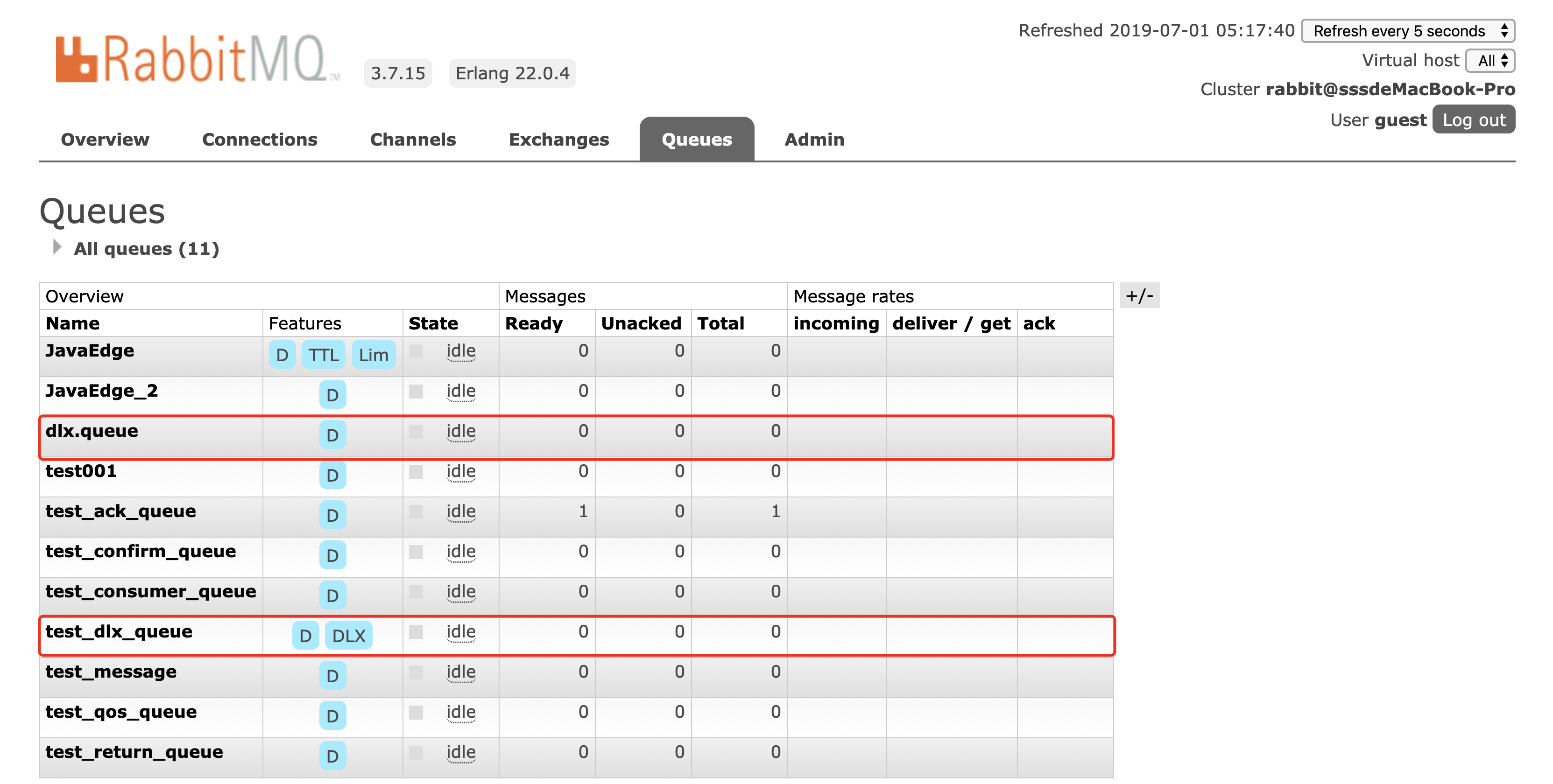1553x784 pixels.
Task: Open the test_dlx_queue queue link
Action: click(119, 631)
